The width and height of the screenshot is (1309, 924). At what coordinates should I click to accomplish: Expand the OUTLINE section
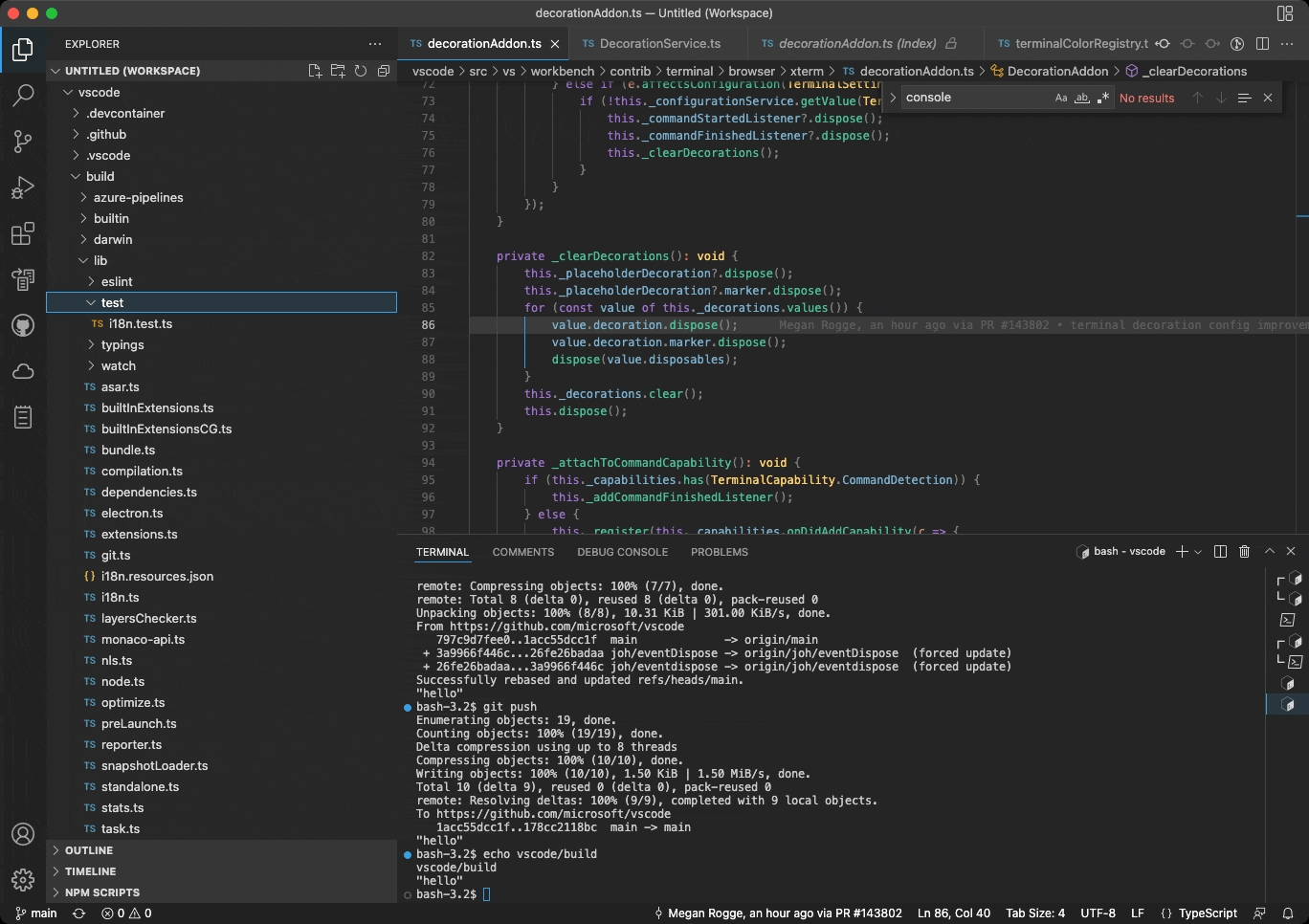coord(89,850)
